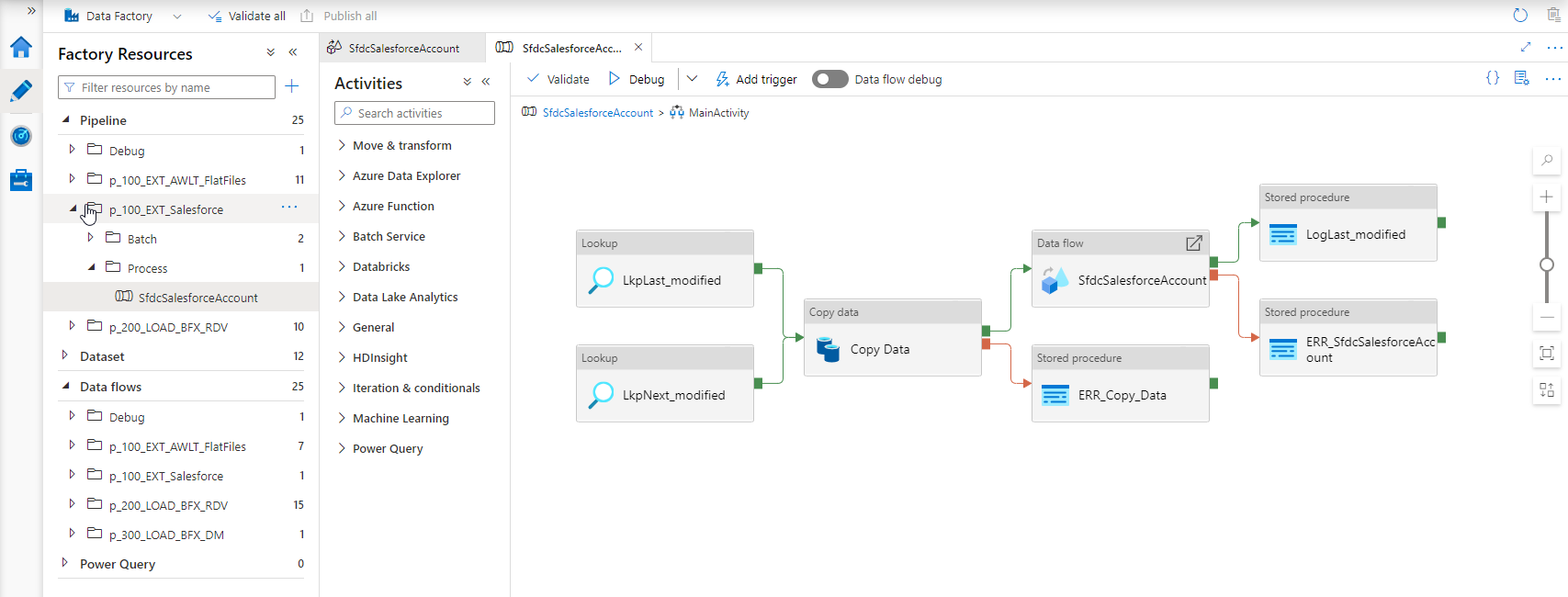The height and width of the screenshot is (597, 1568).
Task: Click the zoom to fit icon
Action: [x=1547, y=354]
